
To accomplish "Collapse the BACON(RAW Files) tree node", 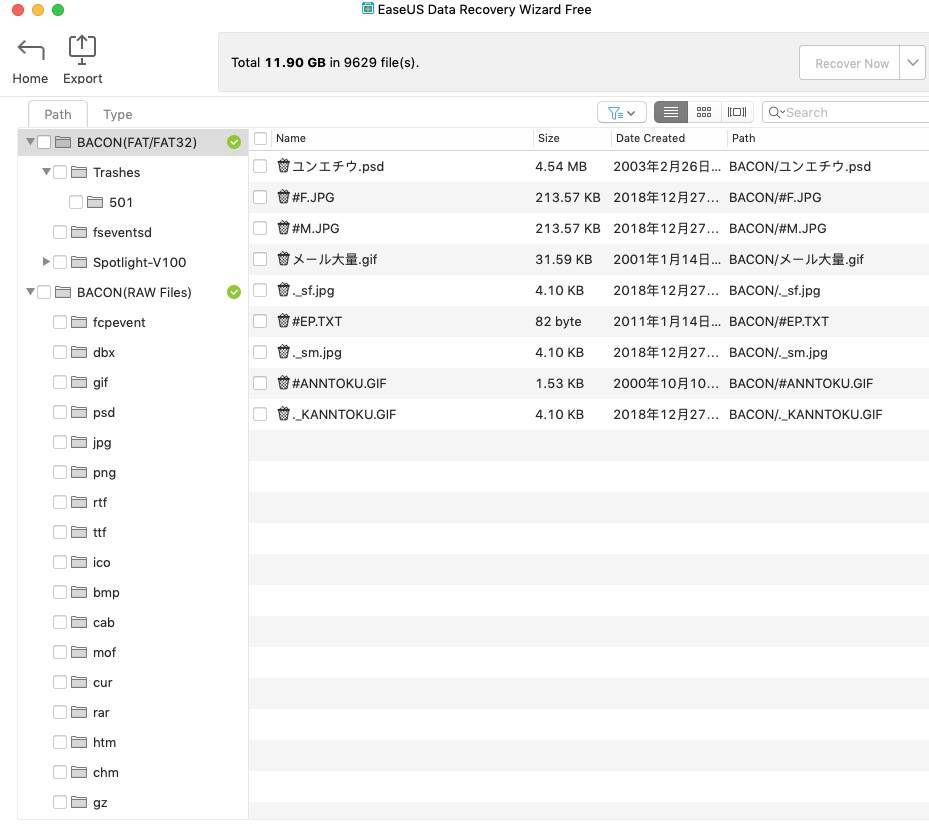I will [30, 292].
